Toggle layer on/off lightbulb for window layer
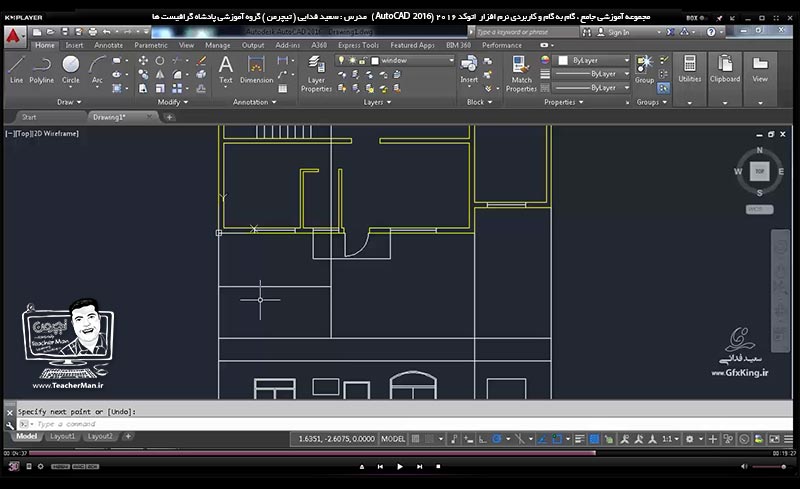Image resolution: width=800 pixels, height=489 pixels. click(x=341, y=60)
